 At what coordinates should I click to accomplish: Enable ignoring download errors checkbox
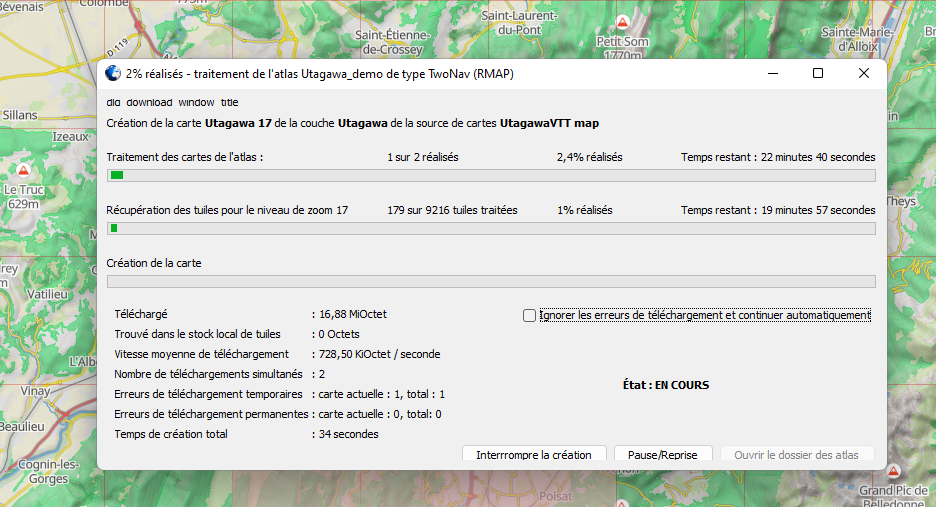coord(529,315)
